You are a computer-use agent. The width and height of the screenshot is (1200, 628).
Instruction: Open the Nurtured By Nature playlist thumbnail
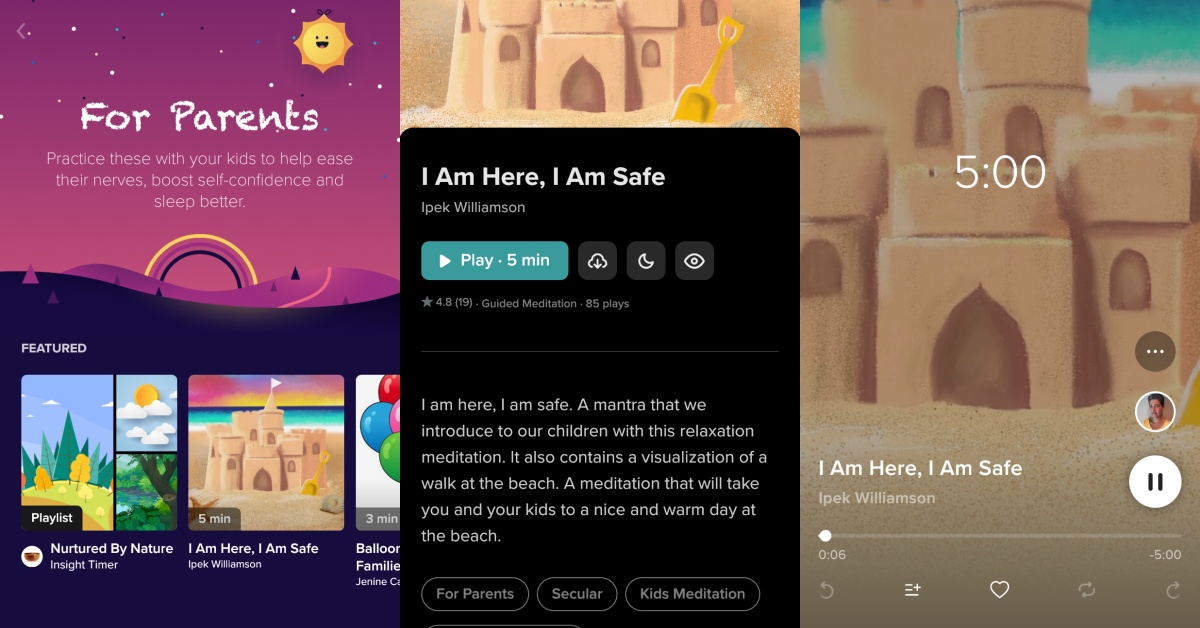(x=99, y=452)
